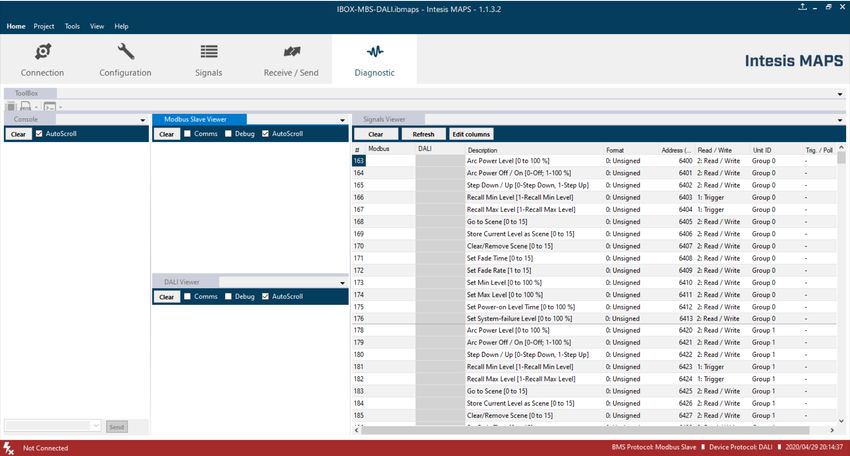
Task: Open dropdown arrow next to console window icon
Action: (60, 107)
